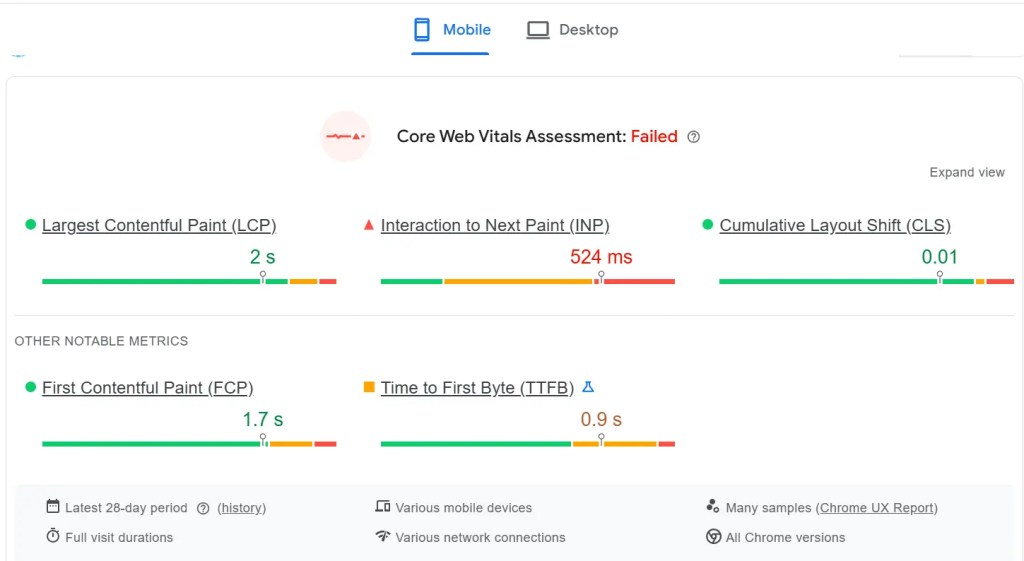Switch to the Mobile tab
The height and width of the screenshot is (561, 1024).
point(451,30)
